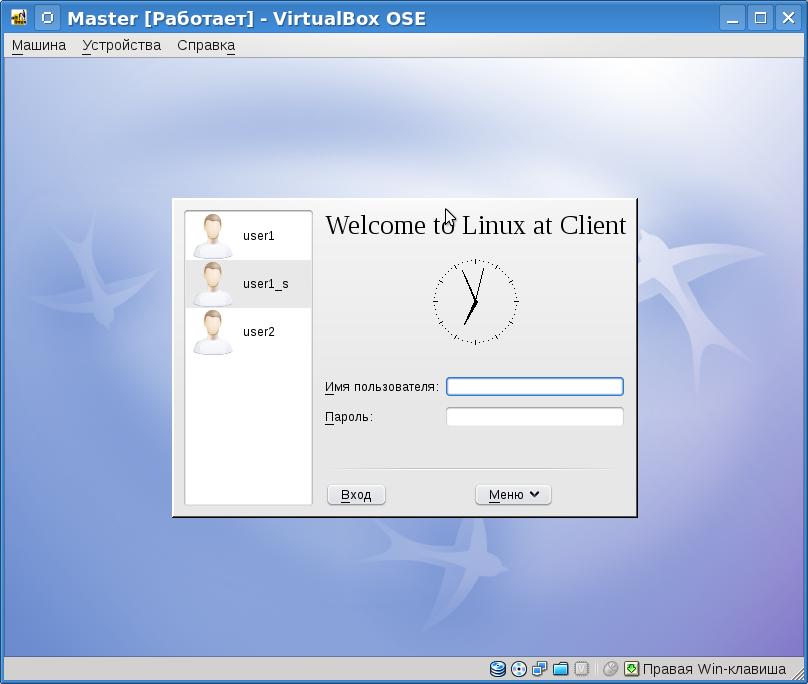Pick user2 from the login list
The height and width of the screenshot is (684, 808).
249,332
